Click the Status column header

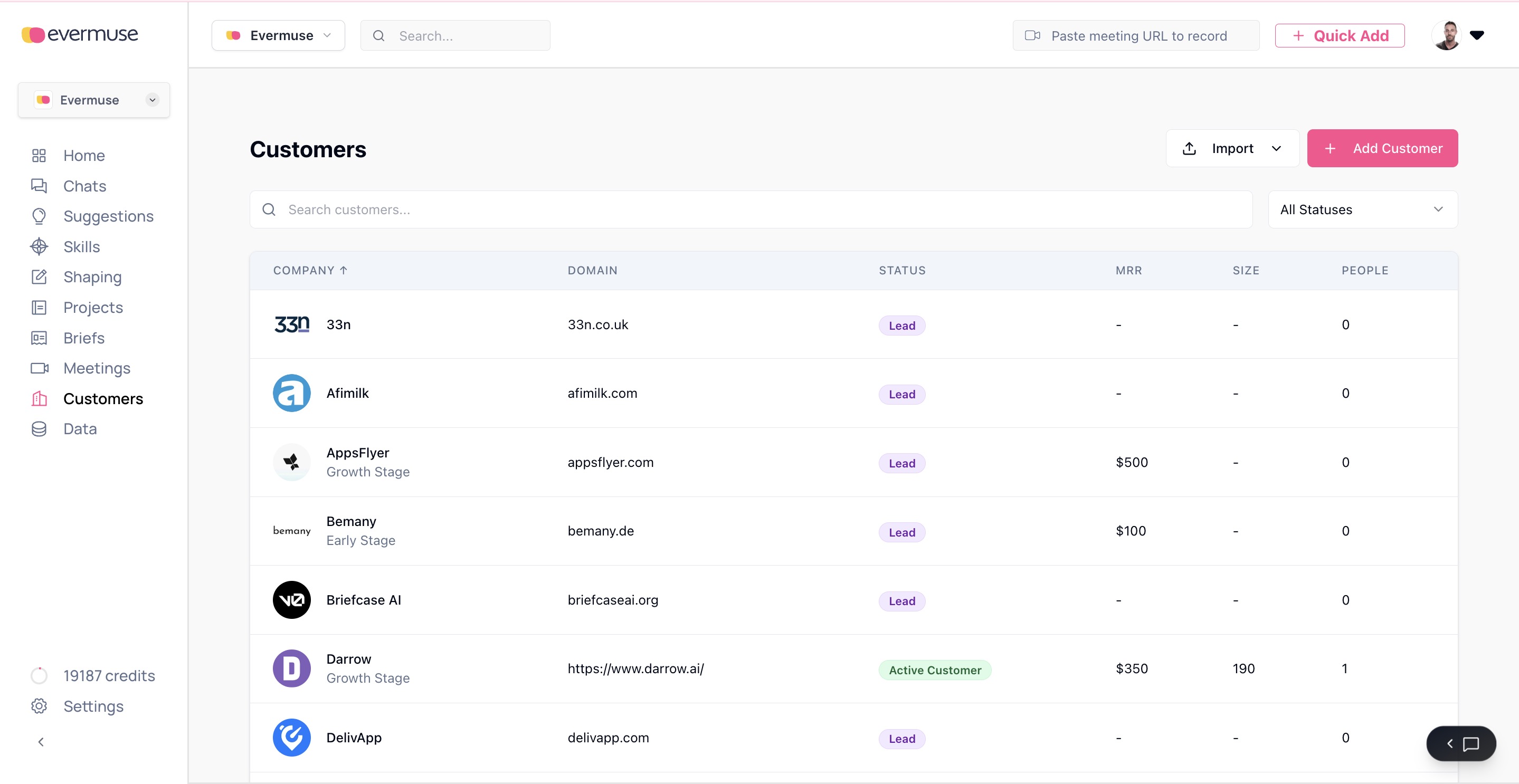[902, 271]
